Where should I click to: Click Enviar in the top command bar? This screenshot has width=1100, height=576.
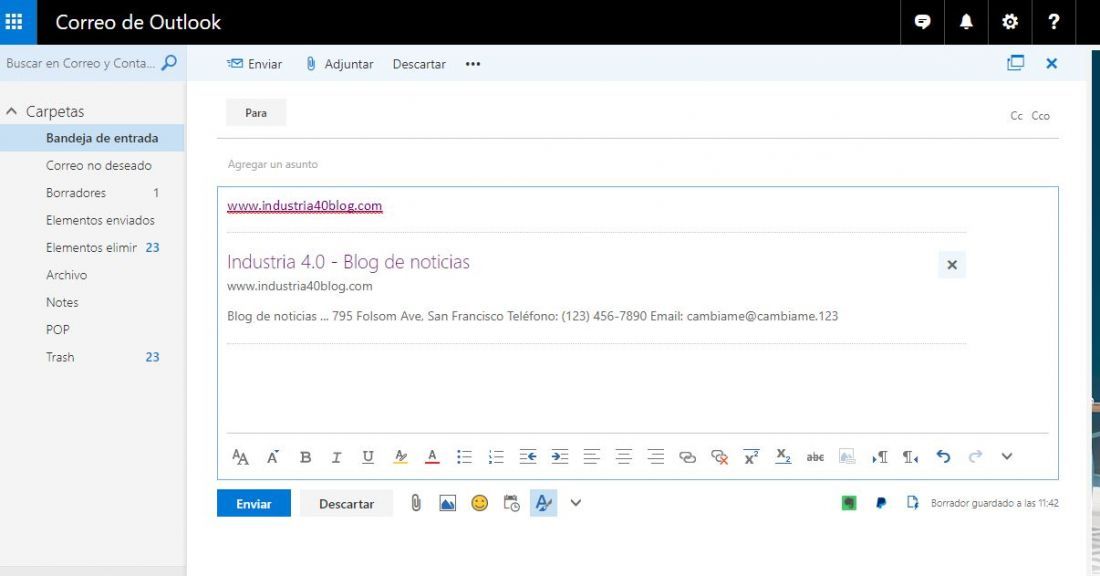[x=254, y=64]
